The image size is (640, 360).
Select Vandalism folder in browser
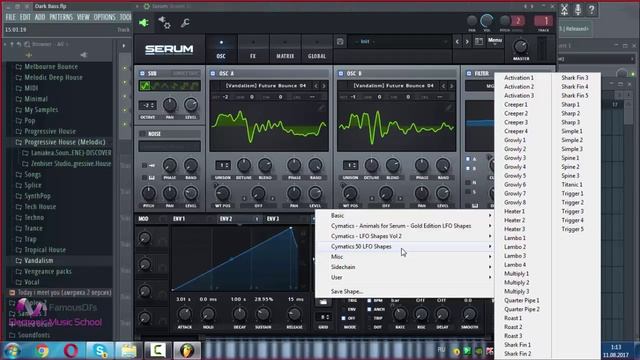(39, 260)
